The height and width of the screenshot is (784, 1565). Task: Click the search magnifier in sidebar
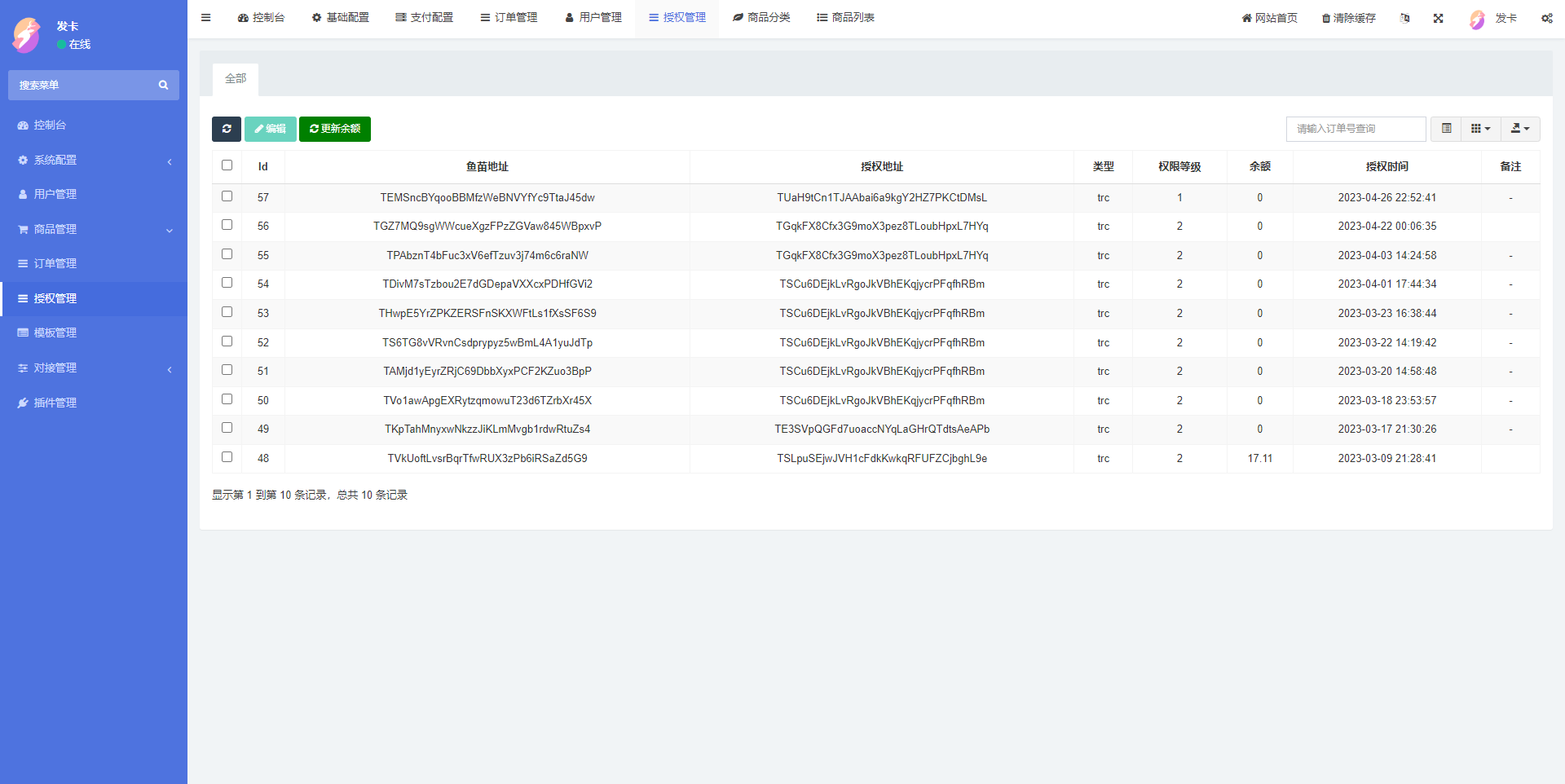point(163,86)
